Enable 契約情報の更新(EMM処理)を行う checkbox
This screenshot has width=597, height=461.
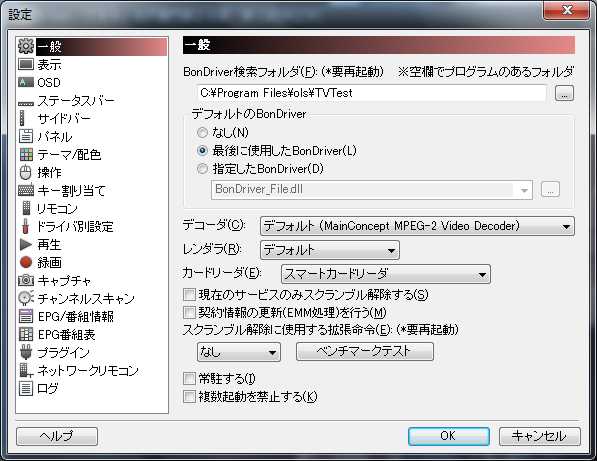[189, 313]
